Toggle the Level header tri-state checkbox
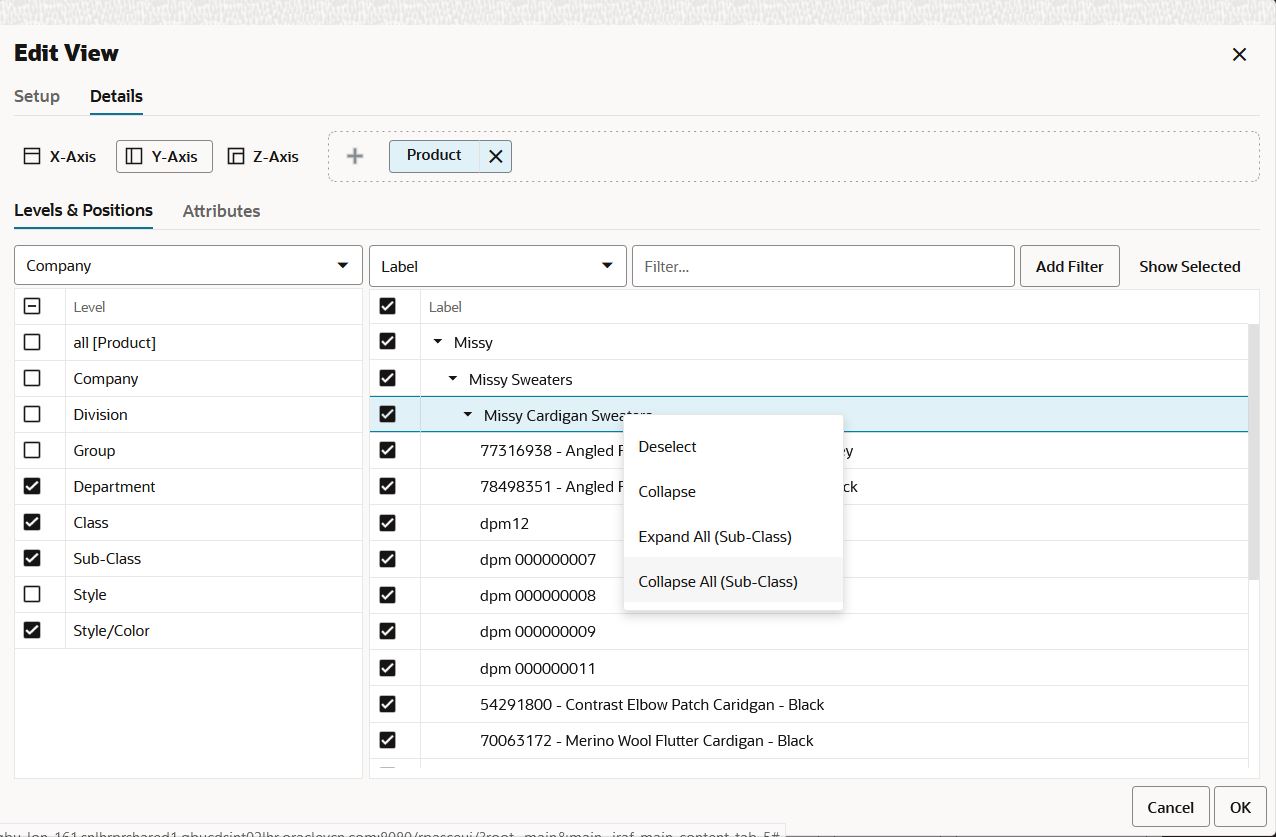Screen dimensions: 1276x837 (32, 306)
